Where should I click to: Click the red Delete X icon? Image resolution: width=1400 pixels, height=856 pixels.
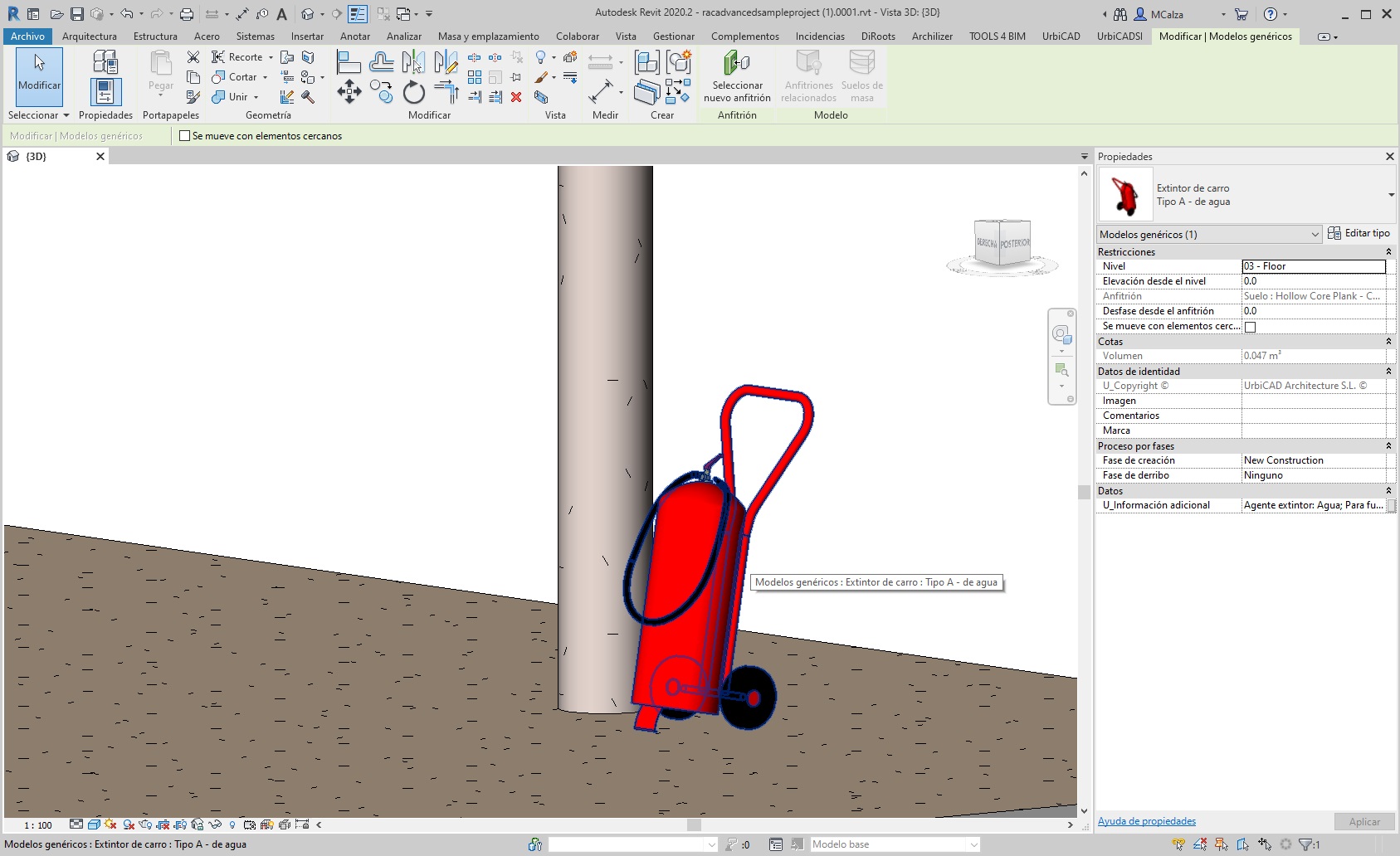pos(516,97)
